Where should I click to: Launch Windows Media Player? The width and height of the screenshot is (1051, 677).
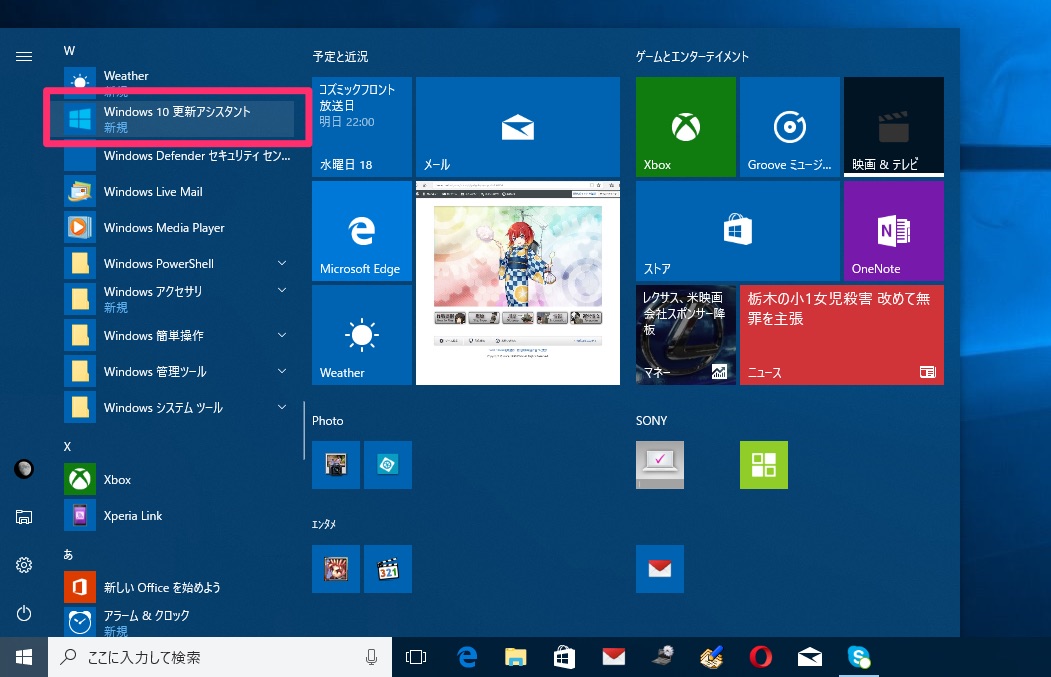(178, 228)
